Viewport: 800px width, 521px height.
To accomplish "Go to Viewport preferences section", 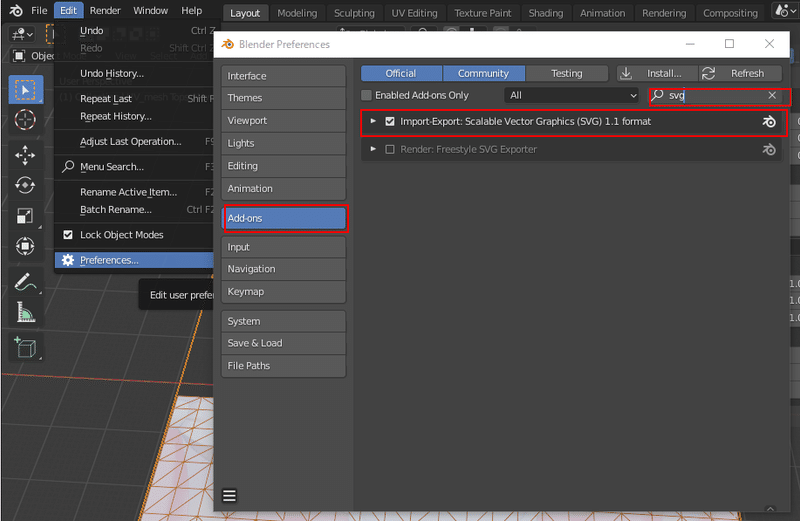I will (x=284, y=121).
